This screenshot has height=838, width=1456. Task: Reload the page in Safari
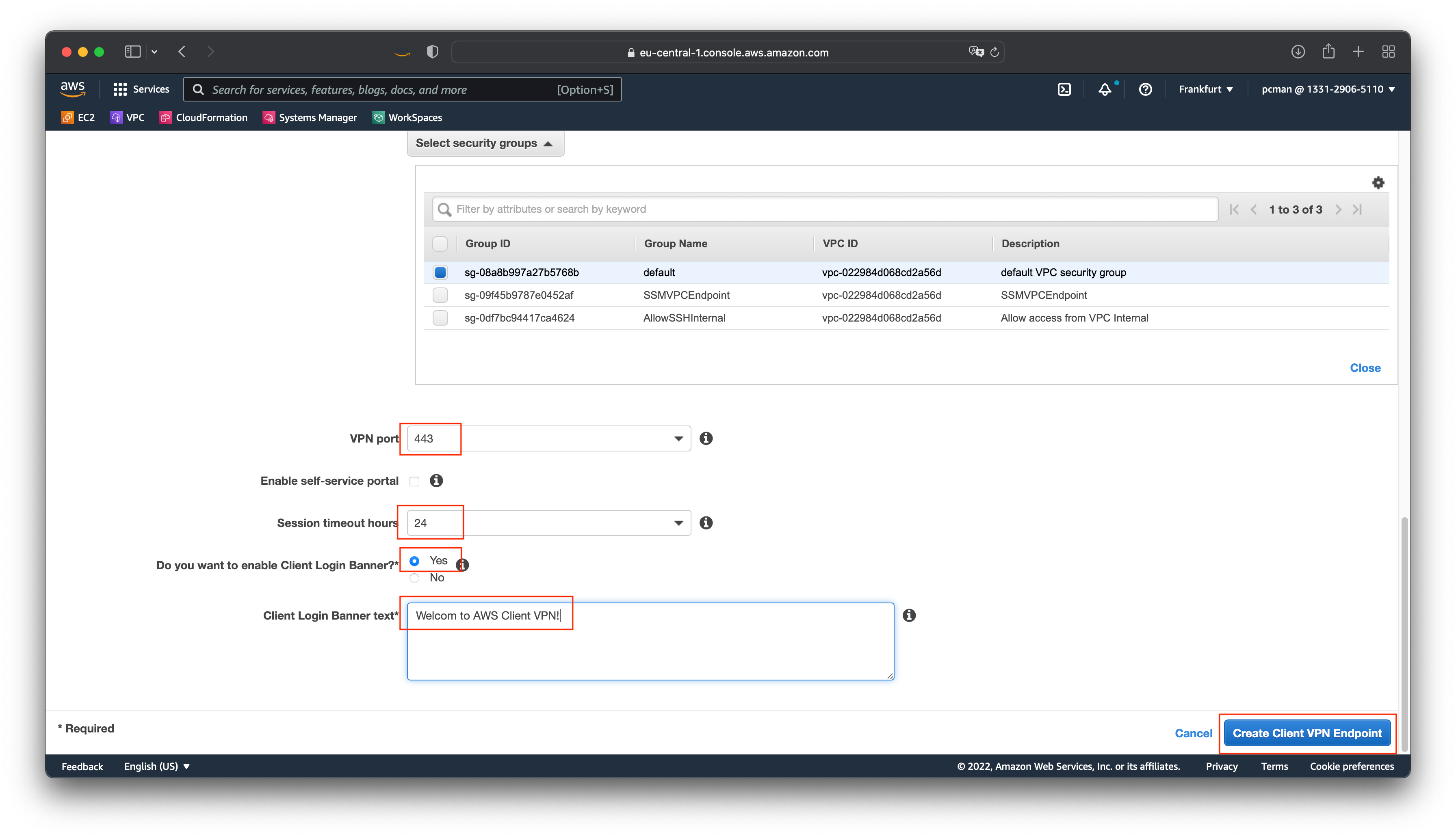(x=994, y=52)
